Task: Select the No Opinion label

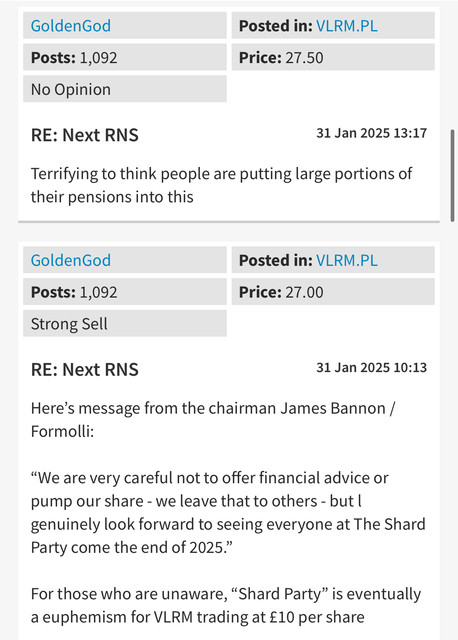Action: (125, 89)
